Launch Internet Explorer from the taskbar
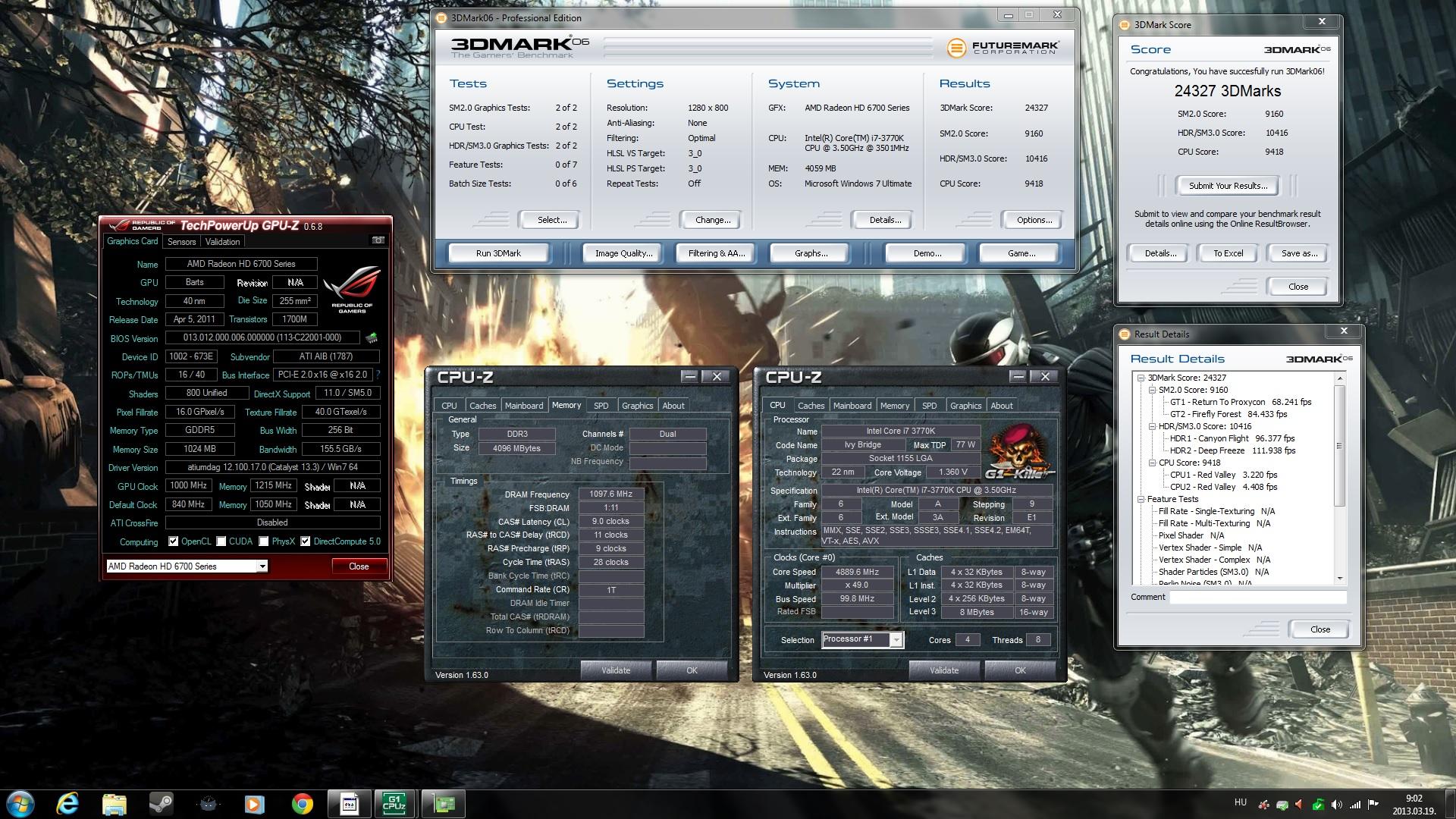Screen dimensions: 1456x819 68,803
